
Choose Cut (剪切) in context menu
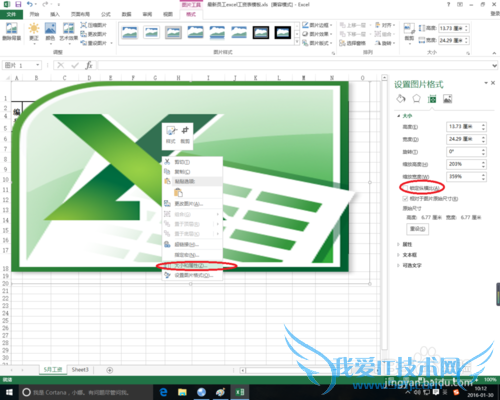pyautogui.click(x=192, y=162)
